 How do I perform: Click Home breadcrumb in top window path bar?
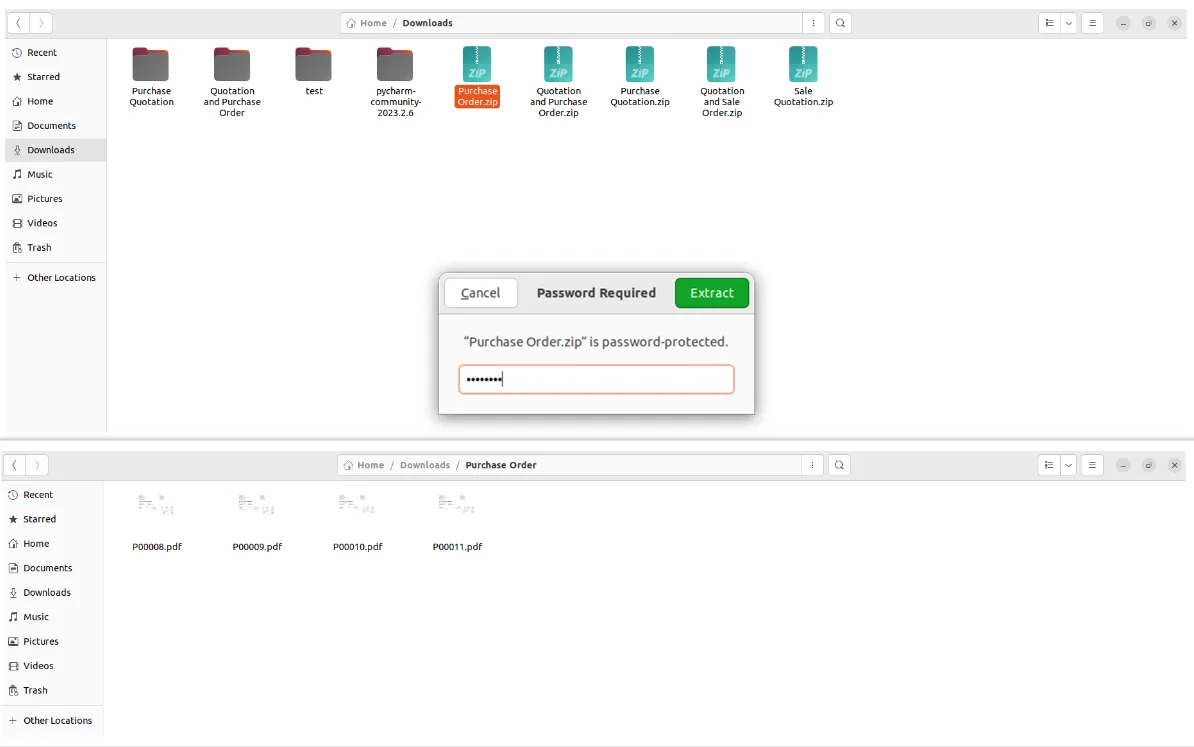pyautogui.click(x=366, y=23)
